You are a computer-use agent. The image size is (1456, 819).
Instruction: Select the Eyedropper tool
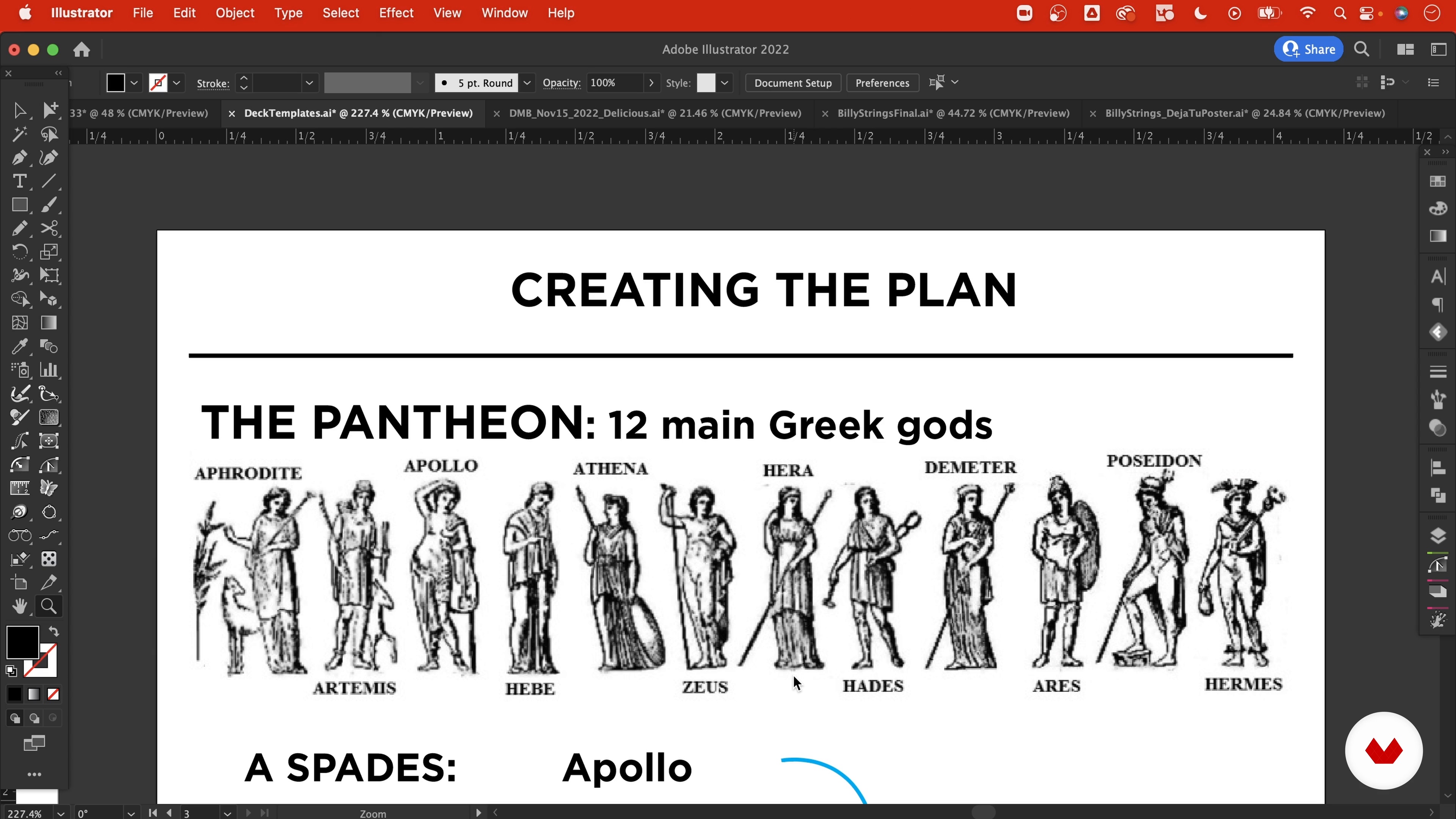point(20,347)
